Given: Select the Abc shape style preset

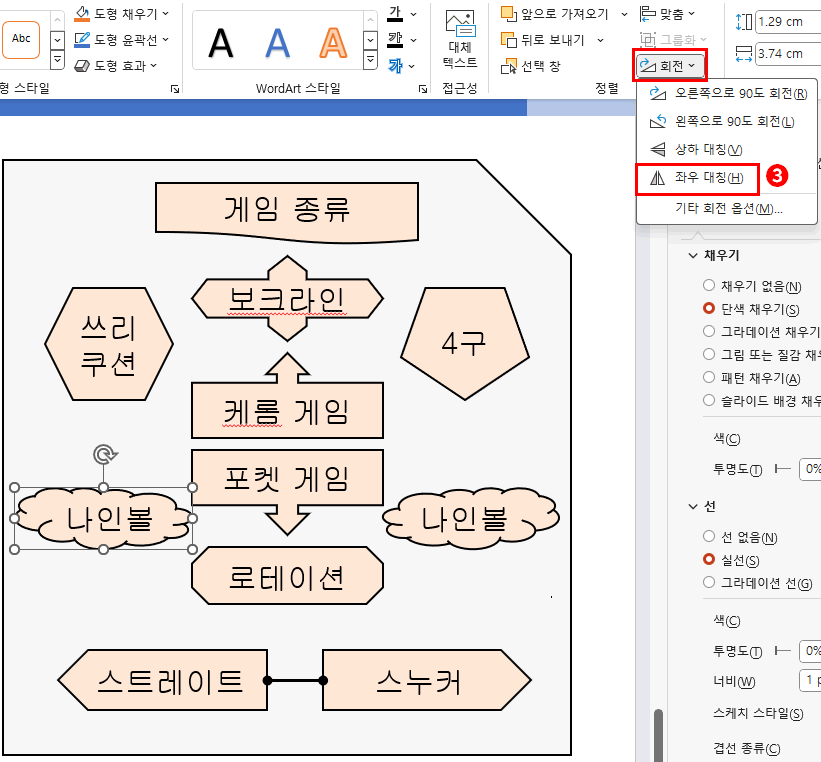Looking at the screenshot, I should [x=21, y=39].
